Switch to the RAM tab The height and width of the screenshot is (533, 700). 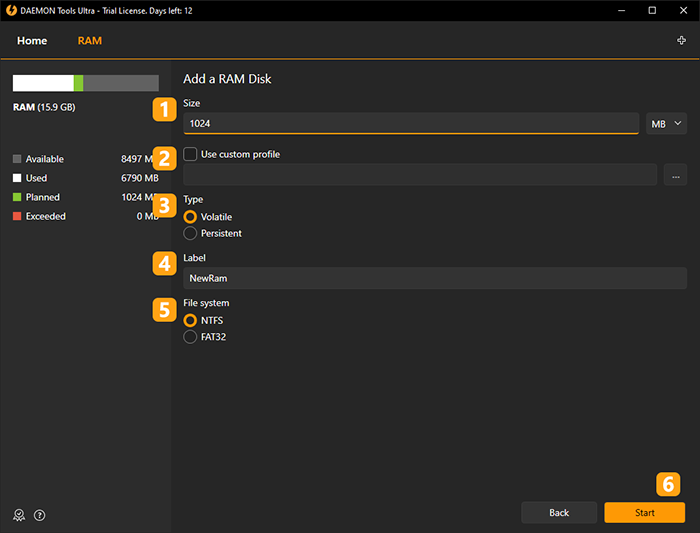point(90,41)
